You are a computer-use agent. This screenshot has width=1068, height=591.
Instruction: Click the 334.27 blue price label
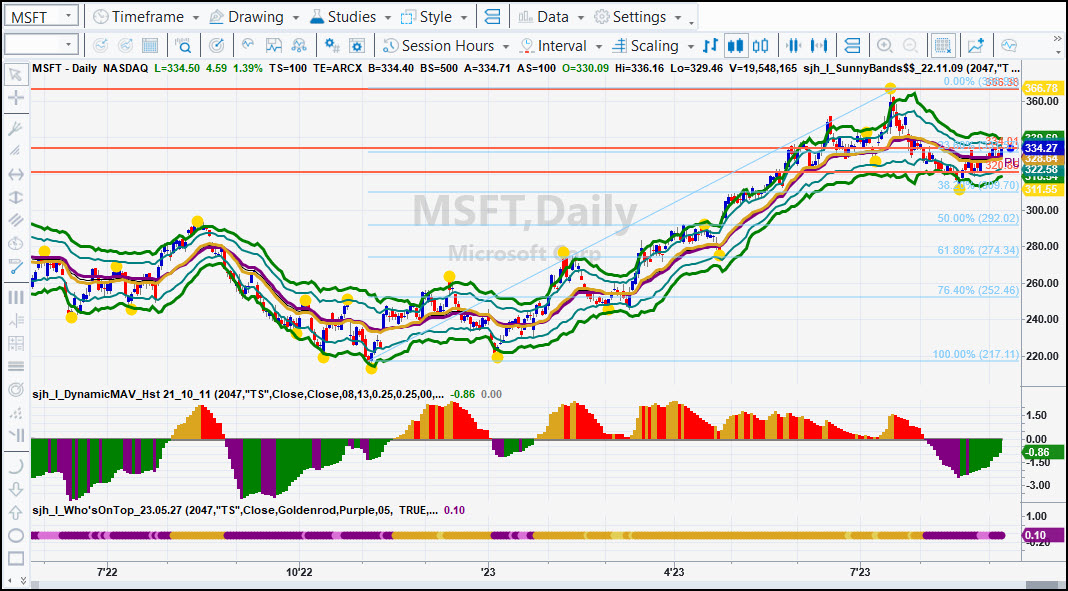(x=1042, y=148)
